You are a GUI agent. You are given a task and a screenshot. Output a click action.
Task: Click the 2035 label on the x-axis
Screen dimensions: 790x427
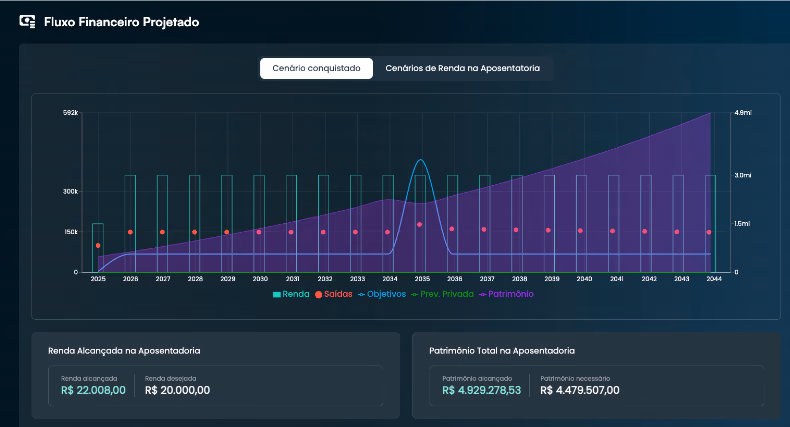[422, 278]
